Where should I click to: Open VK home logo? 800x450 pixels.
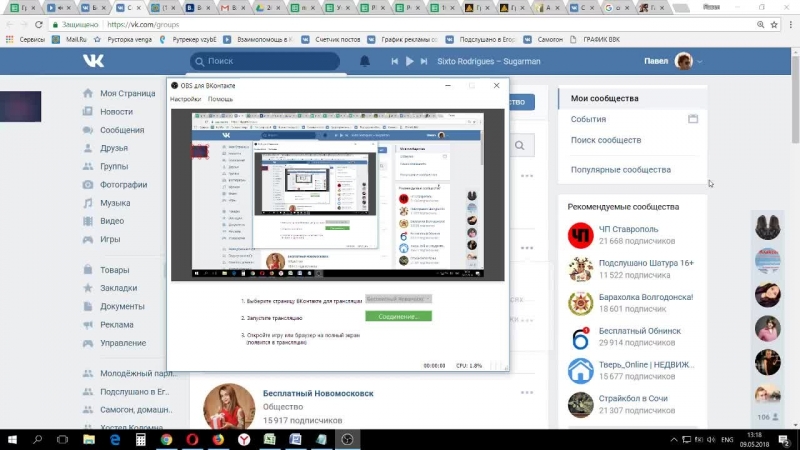[93, 61]
